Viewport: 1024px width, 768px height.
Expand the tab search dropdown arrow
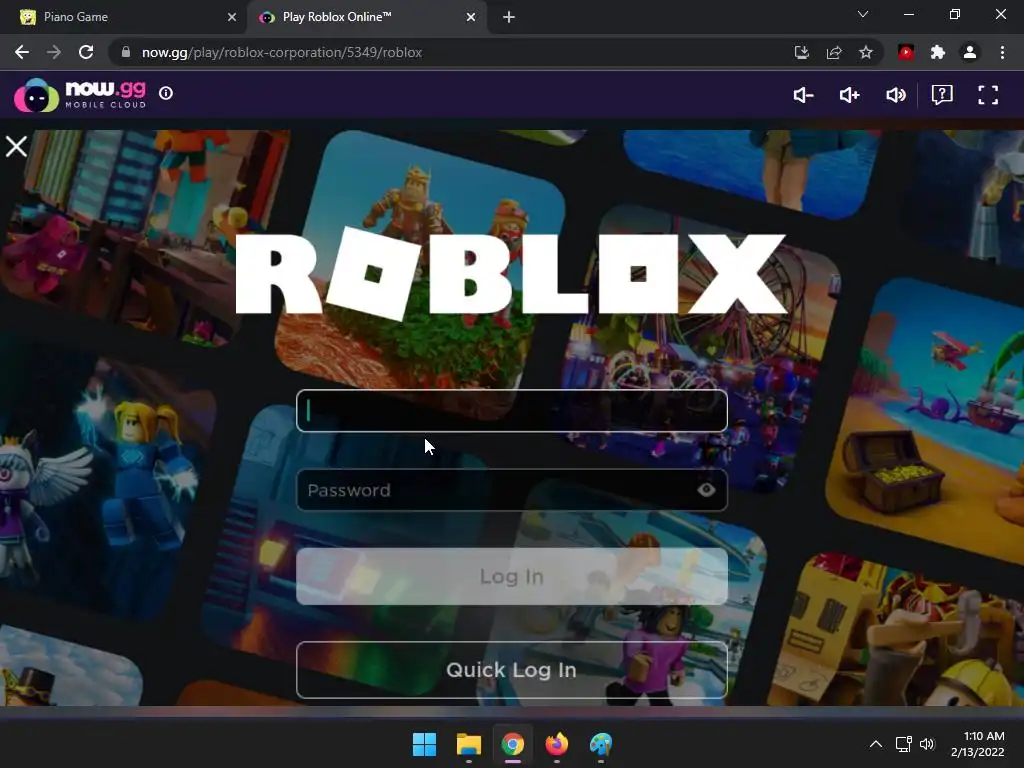[863, 14]
